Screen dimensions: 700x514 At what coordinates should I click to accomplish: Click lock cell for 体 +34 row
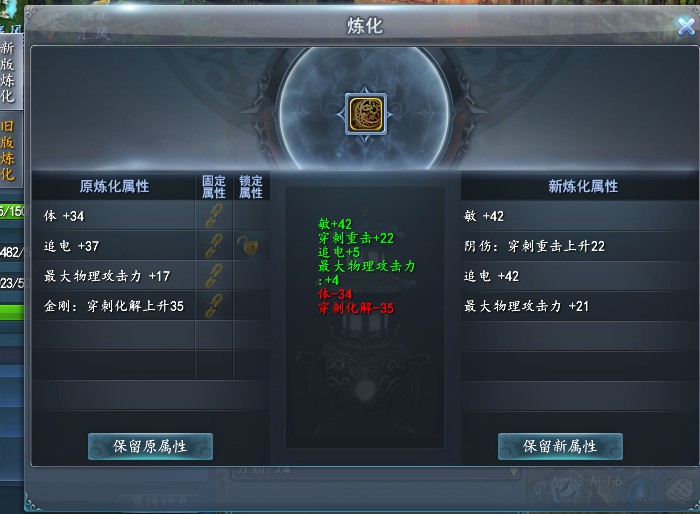pos(251,216)
